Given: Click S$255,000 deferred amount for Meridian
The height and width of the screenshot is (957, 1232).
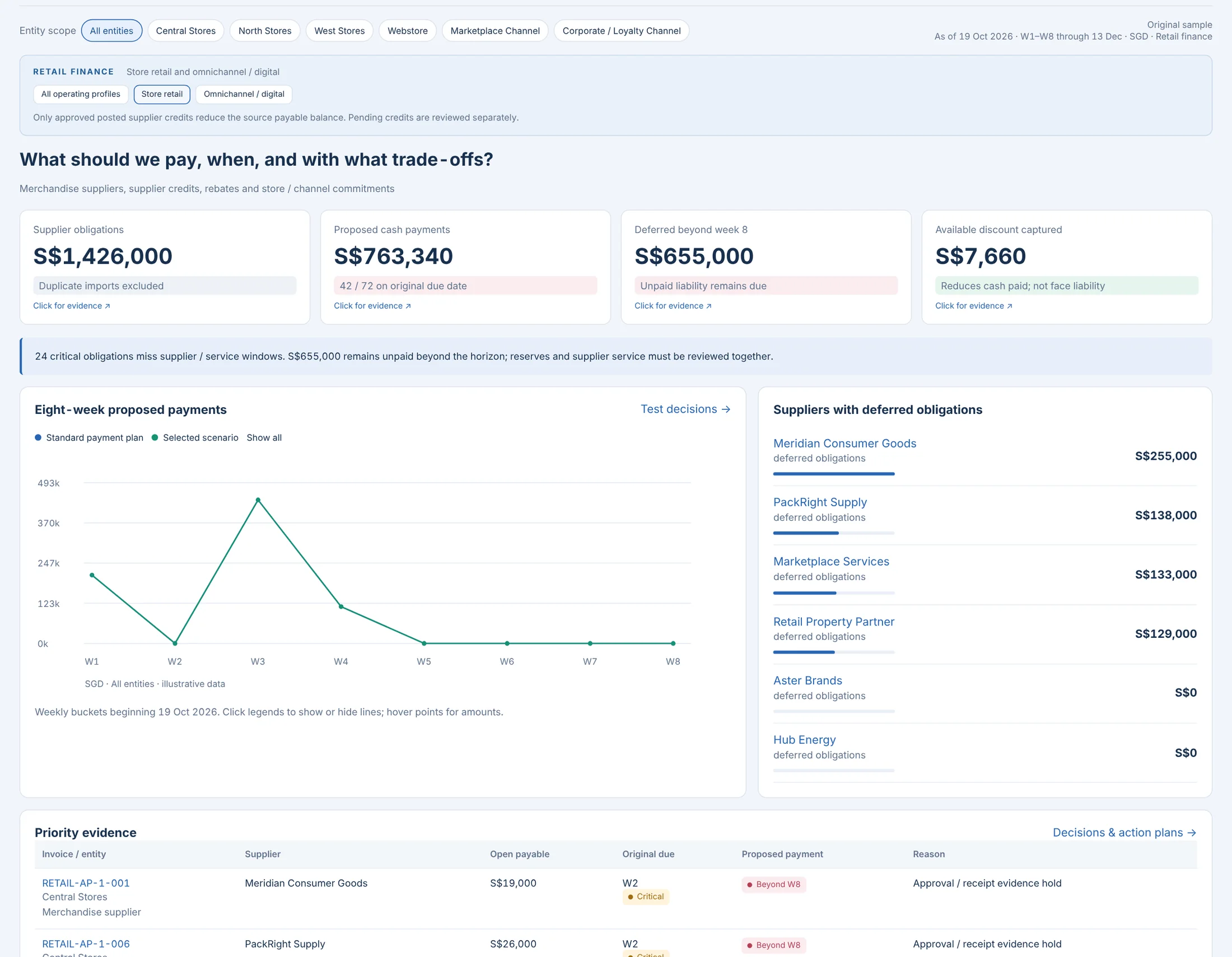Looking at the screenshot, I should pos(1165,456).
